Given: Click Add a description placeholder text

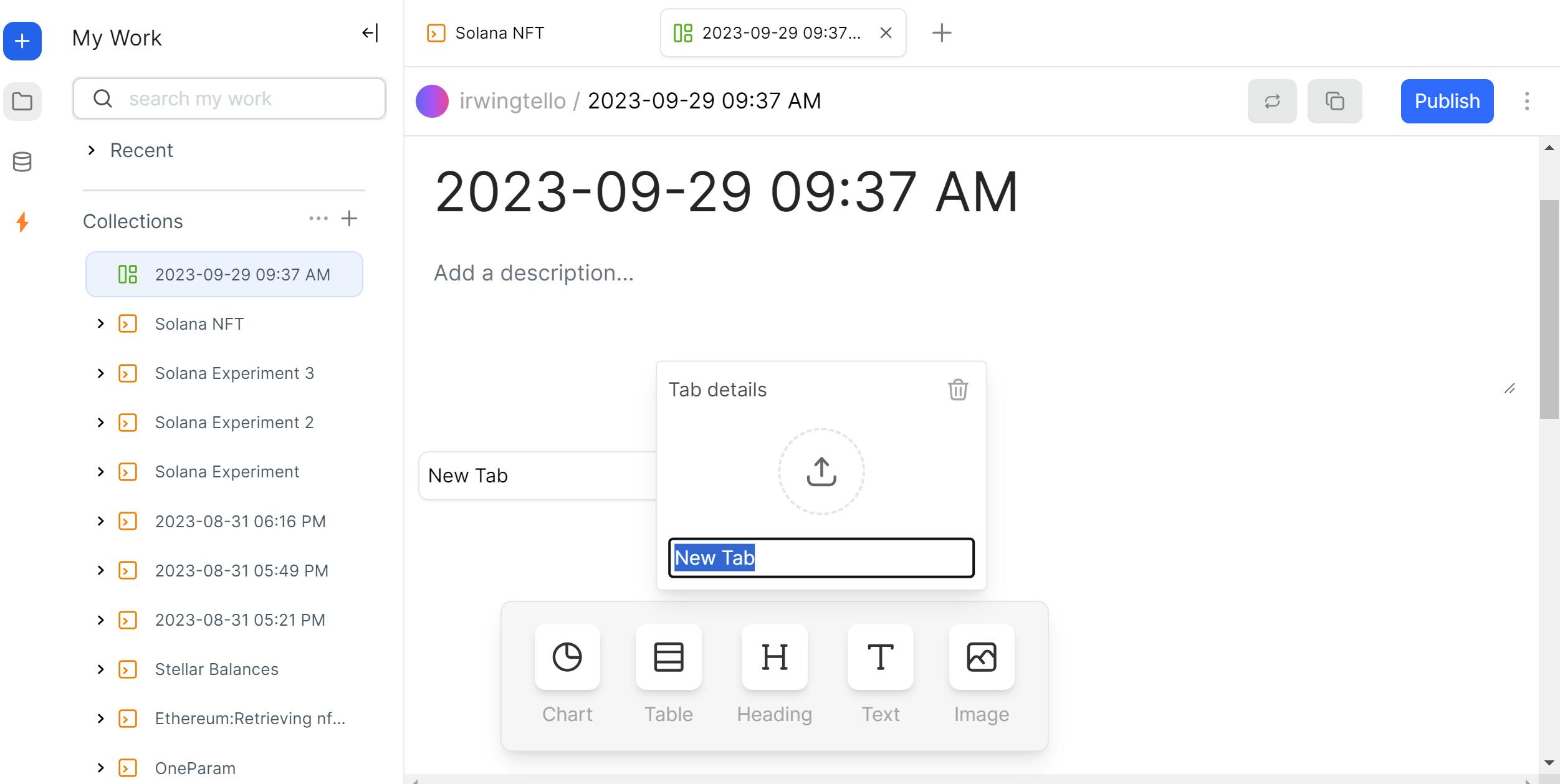Looking at the screenshot, I should (x=534, y=272).
